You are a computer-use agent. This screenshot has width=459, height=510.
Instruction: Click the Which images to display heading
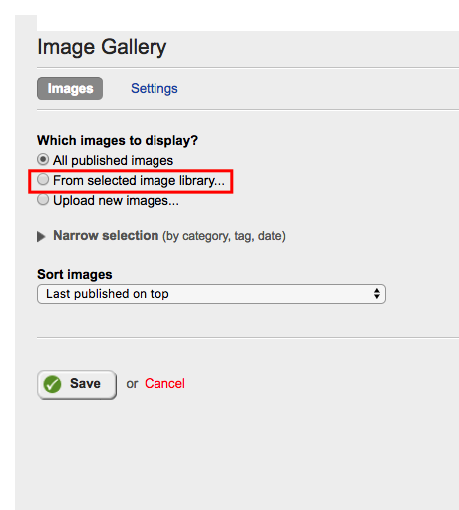[x=117, y=141]
